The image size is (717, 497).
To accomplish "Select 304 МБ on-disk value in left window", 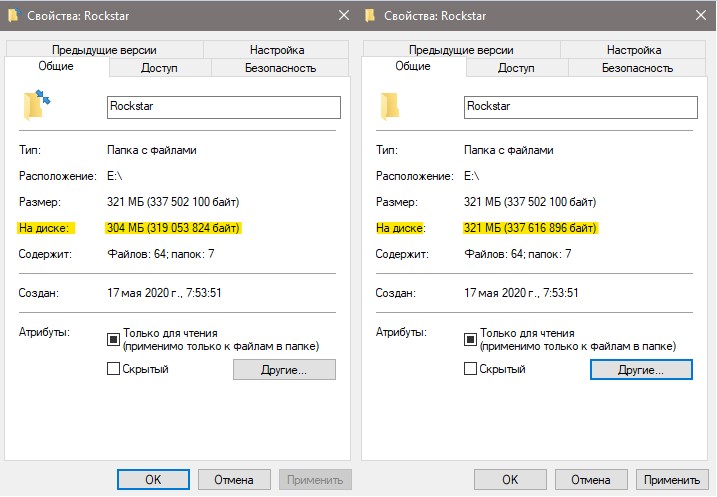I will 173,228.
